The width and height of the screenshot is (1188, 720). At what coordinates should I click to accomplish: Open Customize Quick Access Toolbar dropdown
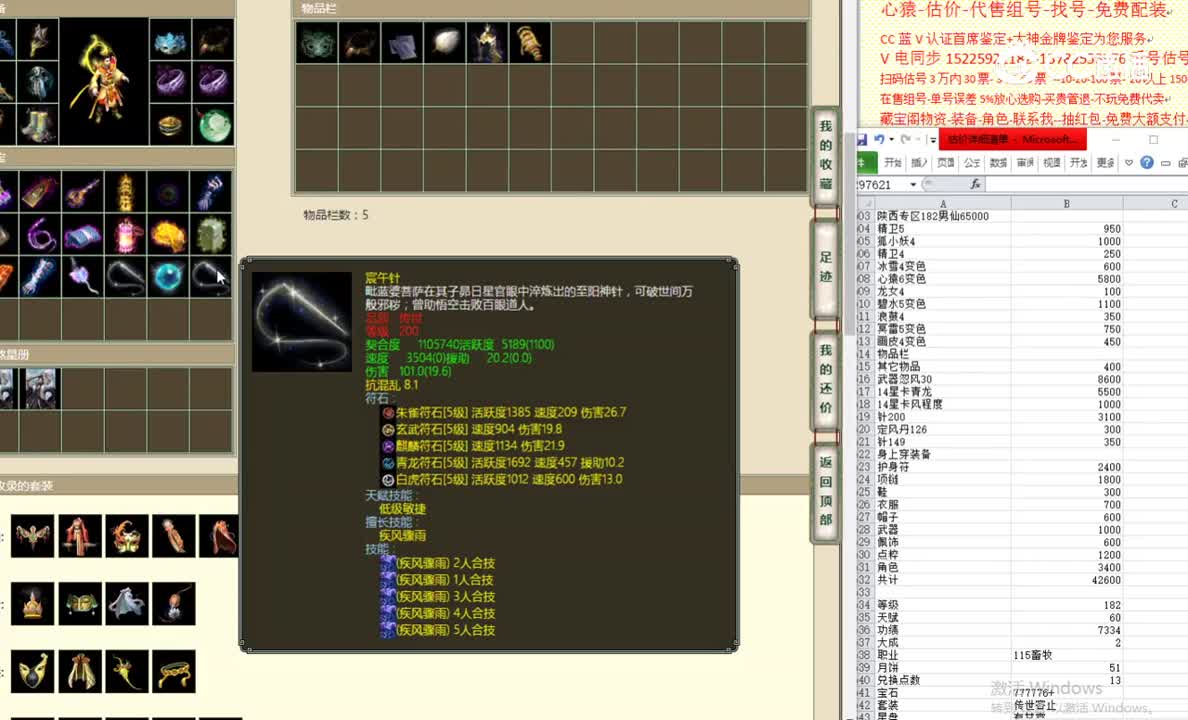(933, 140)
